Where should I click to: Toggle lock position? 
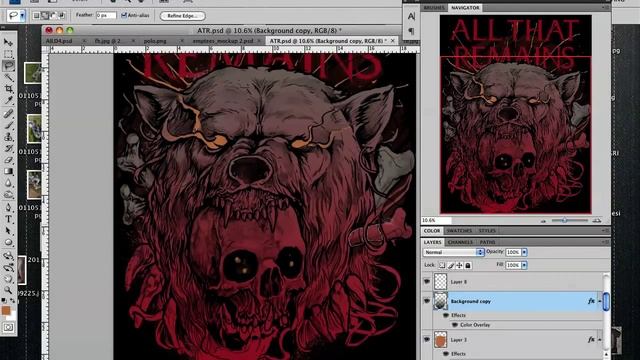coord(459,265)
